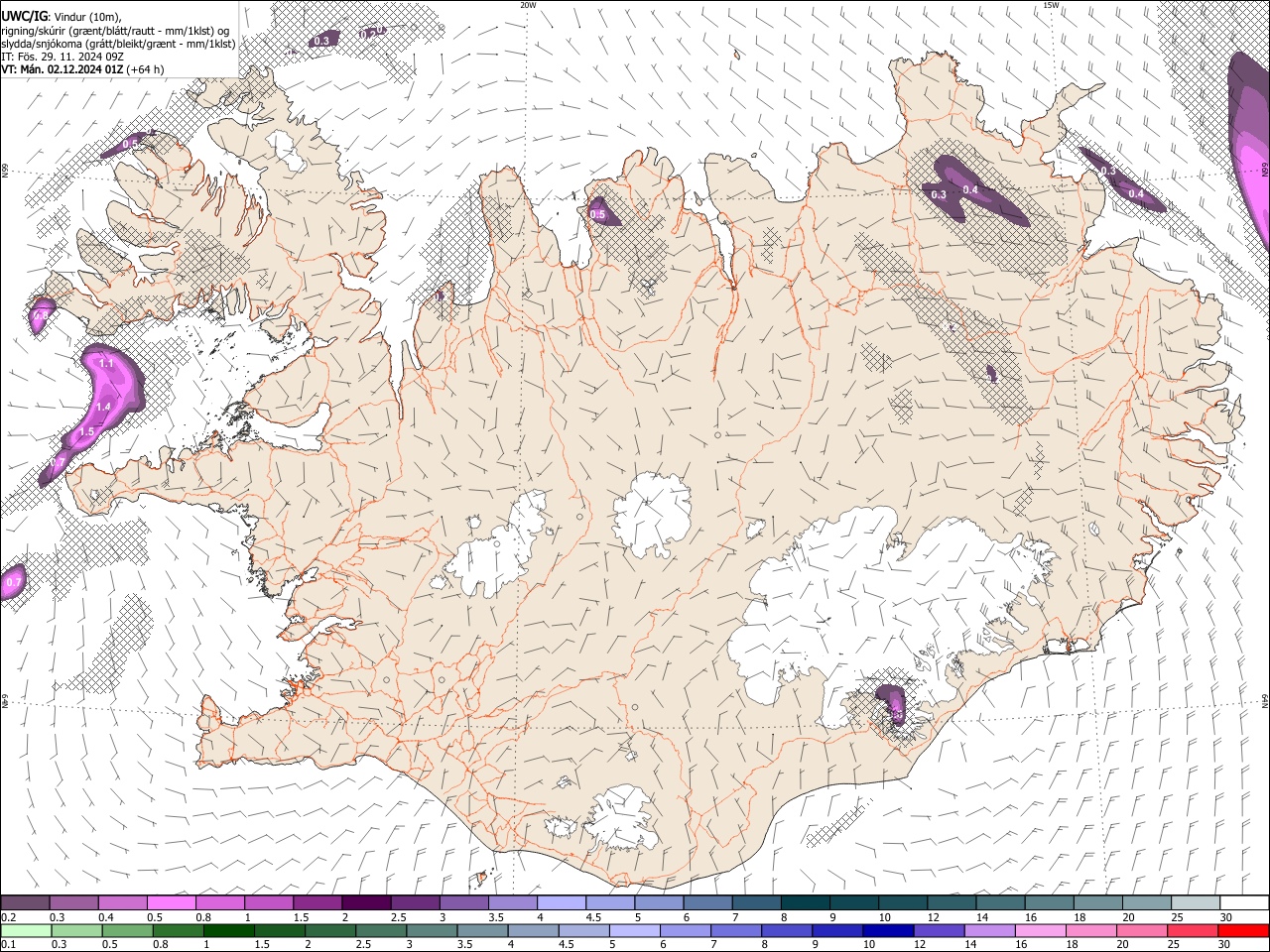Click the 'rigning/skúrir' legend description line
Viewport: 1270px width, 952px height.
(x=115, y=30)
